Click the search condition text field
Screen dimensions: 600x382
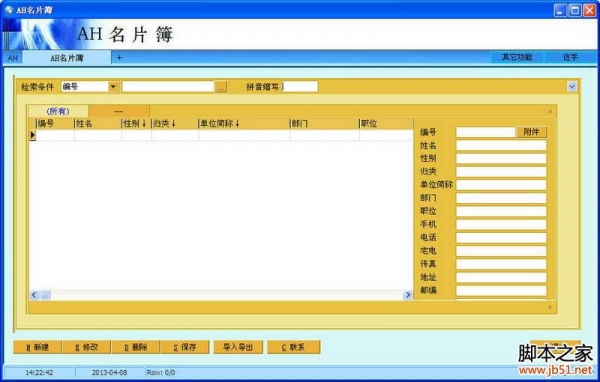(x=168, y=87)
